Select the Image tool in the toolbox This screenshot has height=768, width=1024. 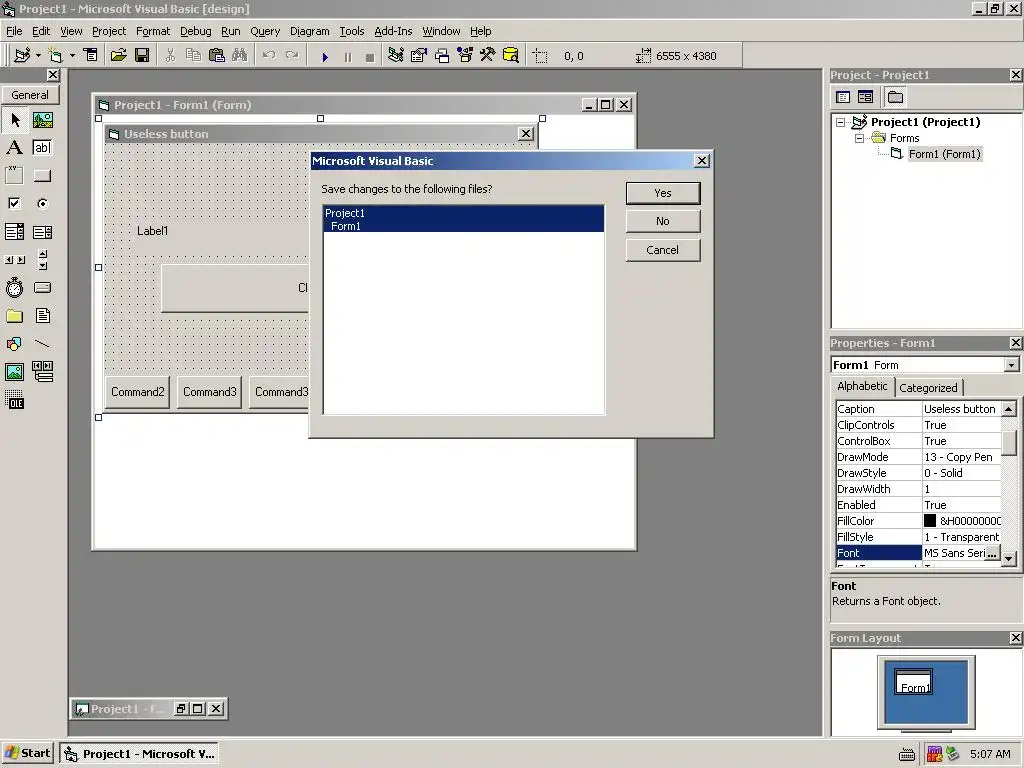pyautogui.click(x=15, y=372)
